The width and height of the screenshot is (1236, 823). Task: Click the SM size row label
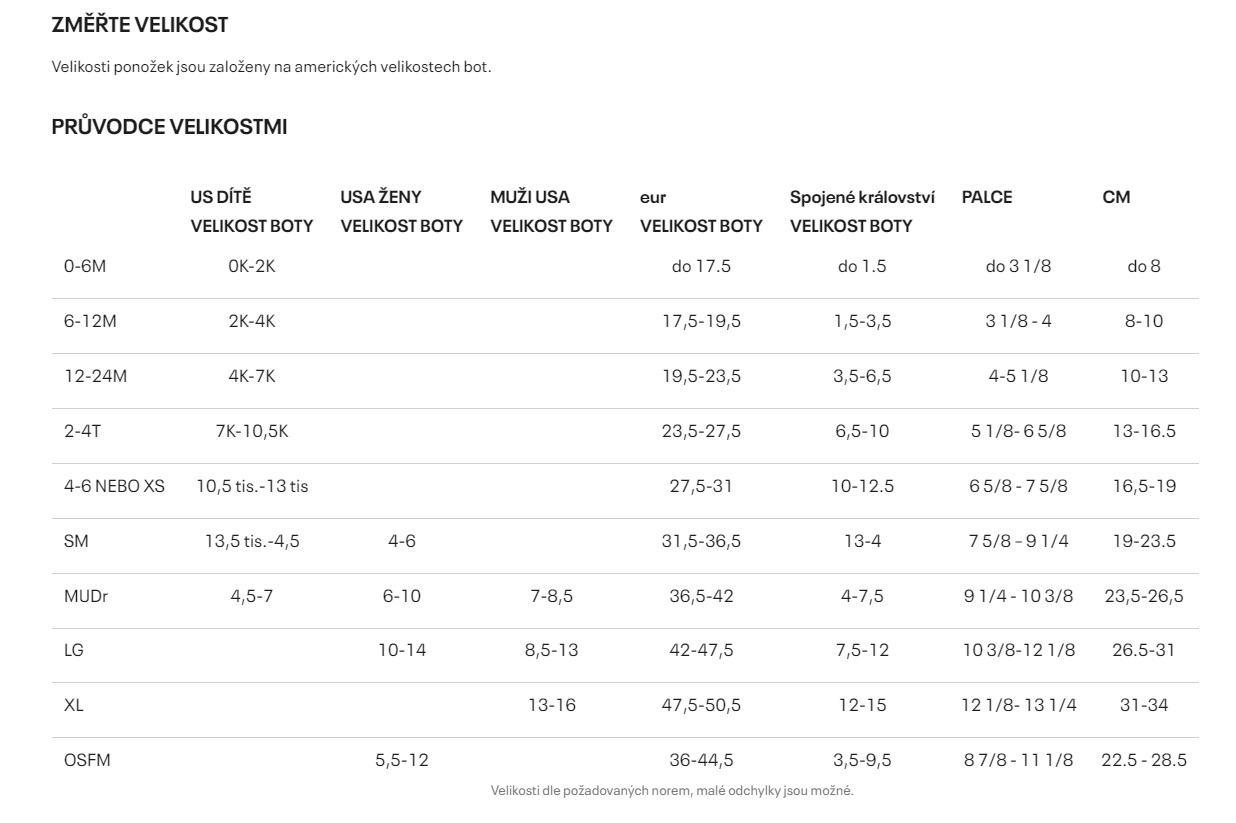click(x=74, y=542)
